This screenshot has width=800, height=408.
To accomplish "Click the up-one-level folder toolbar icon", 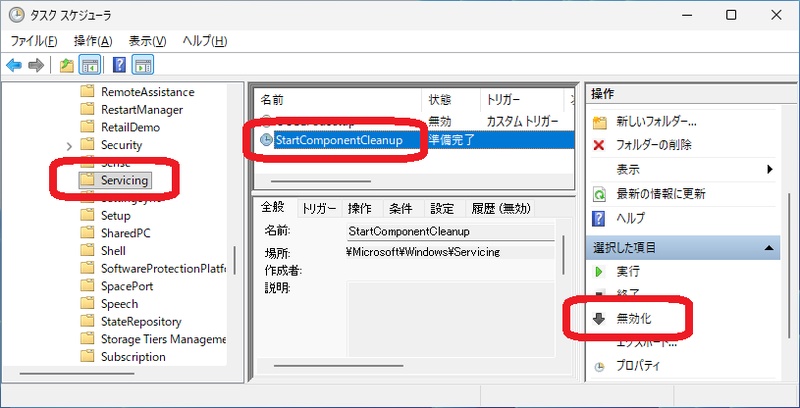I will (x=67, y=65).
